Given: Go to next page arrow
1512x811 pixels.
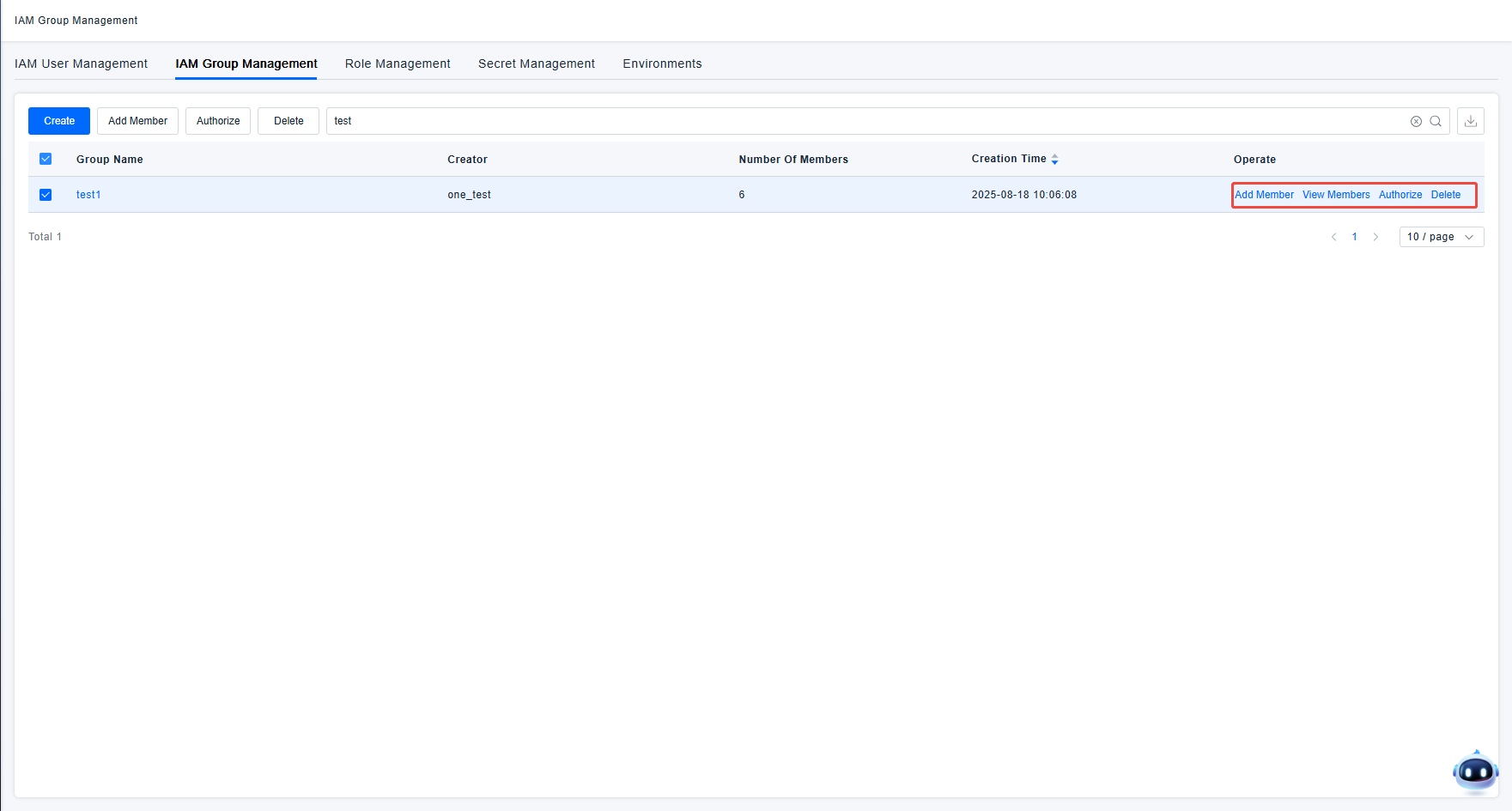Looking at the screenshot, I should [1375, 237].
